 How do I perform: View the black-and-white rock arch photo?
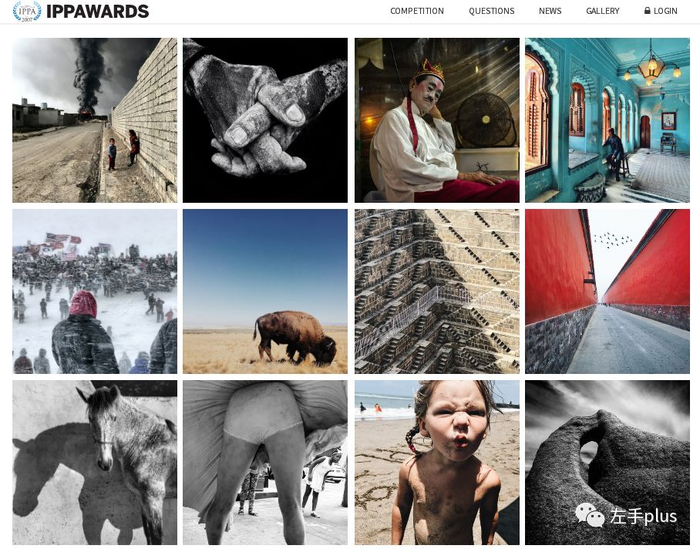608,462
